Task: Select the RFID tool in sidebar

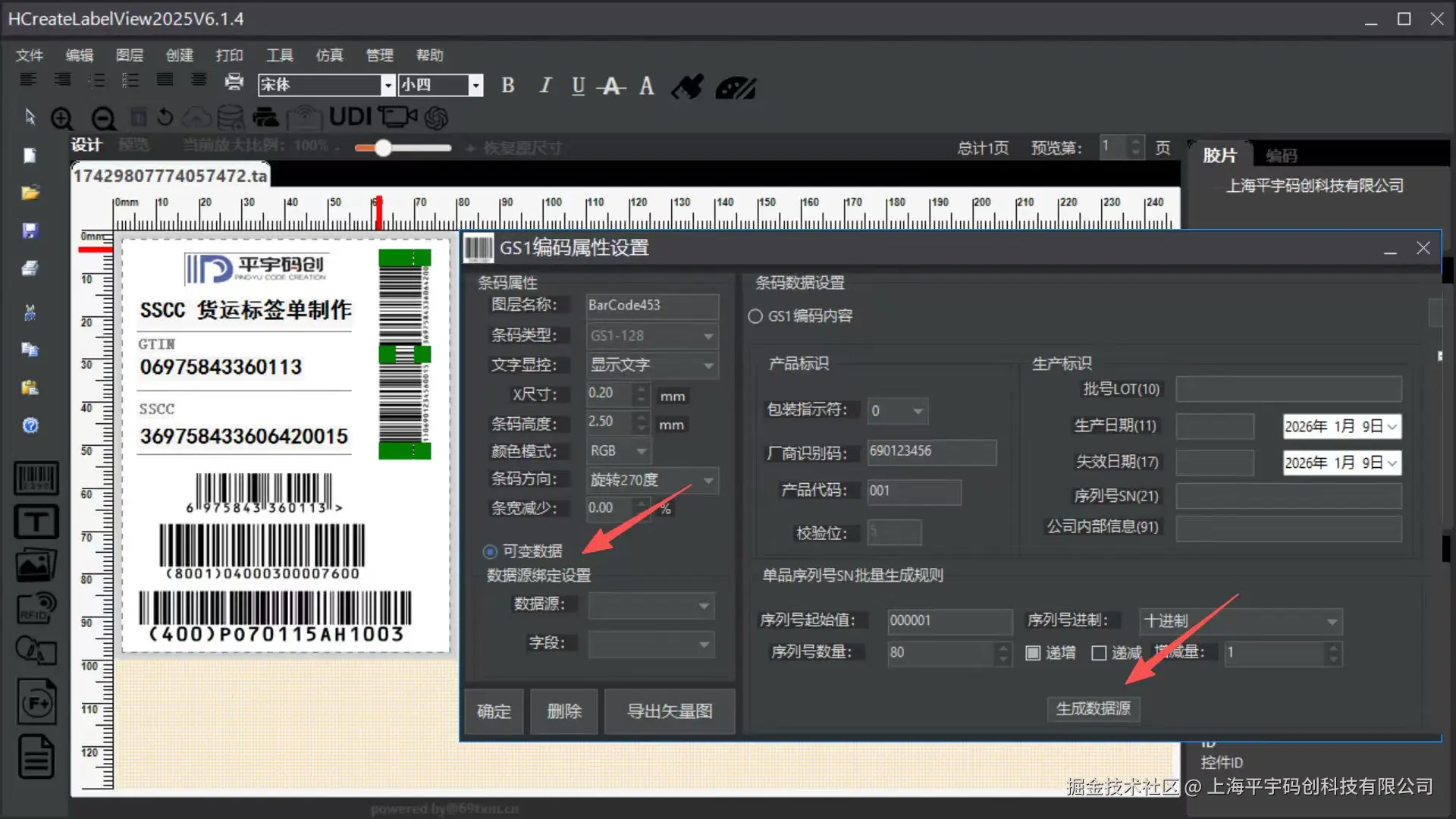Action: tap(36, 607)
